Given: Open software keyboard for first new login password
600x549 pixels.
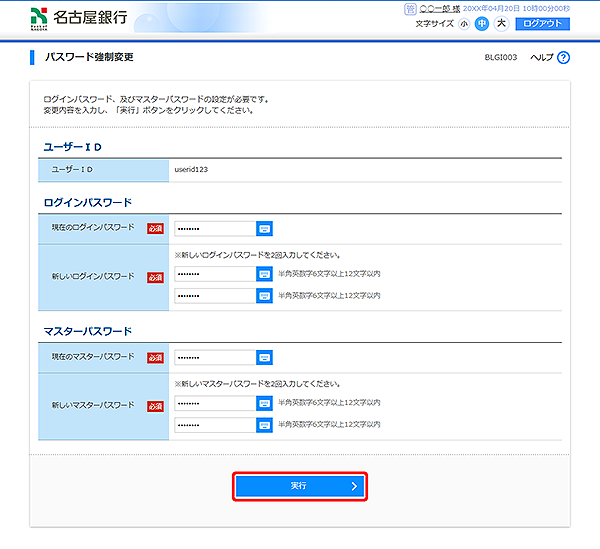Looking at the screenshot, I should pos(264,274).
